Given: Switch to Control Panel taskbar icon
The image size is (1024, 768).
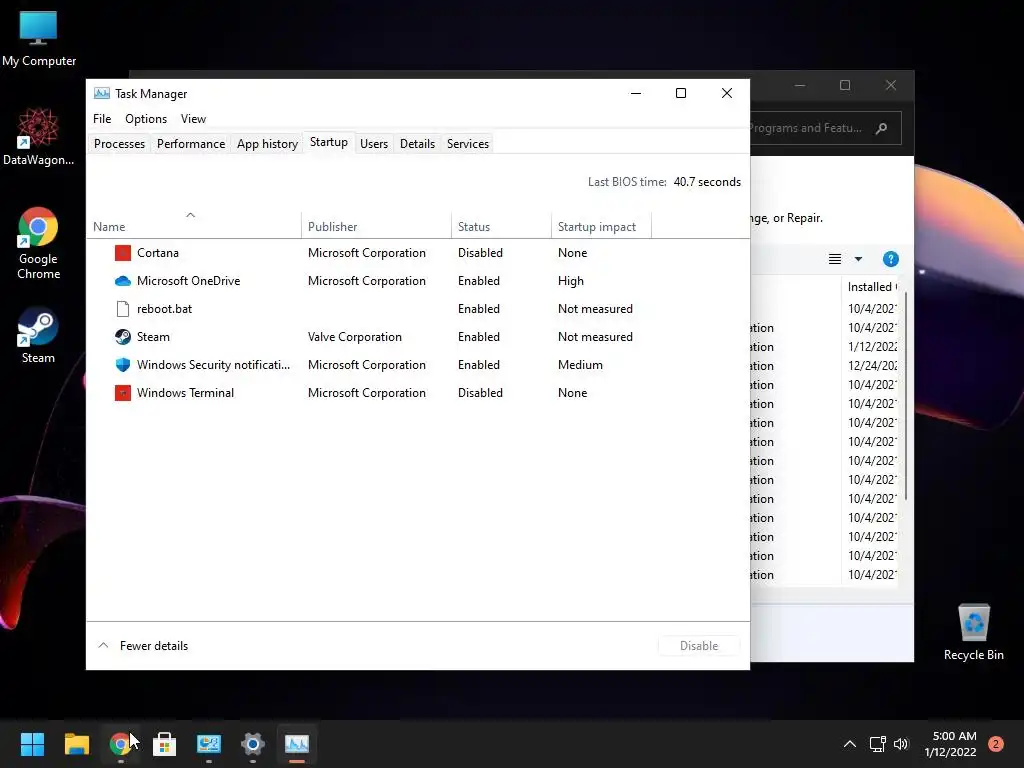Looking at the screenshot, I should pyautogui.click(x=209, y=744).
